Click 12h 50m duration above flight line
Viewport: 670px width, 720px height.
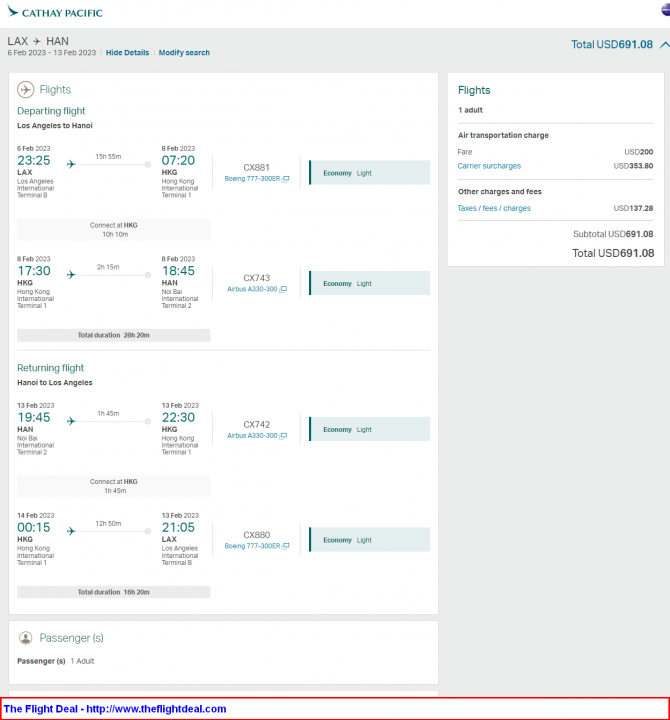(x=108, y=523)
